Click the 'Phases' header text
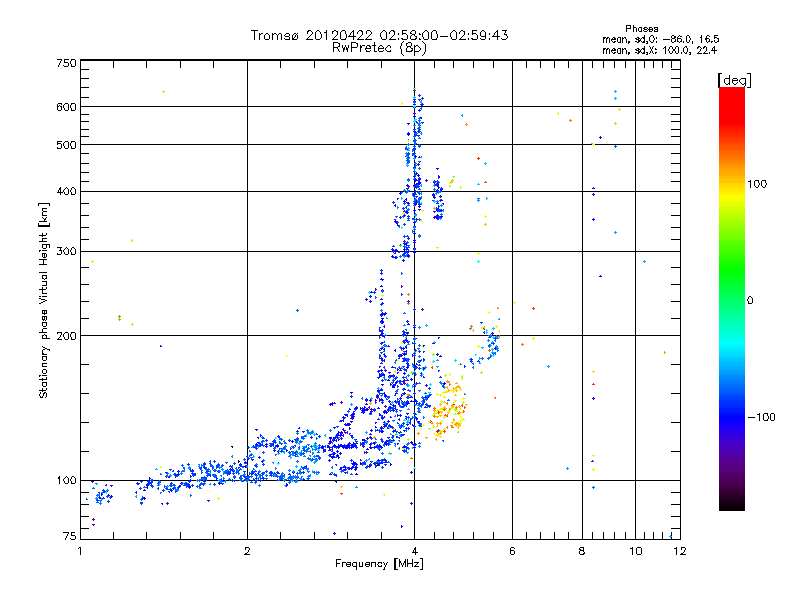This screenshot has width=800, height=600. click(x=642, y=29)
